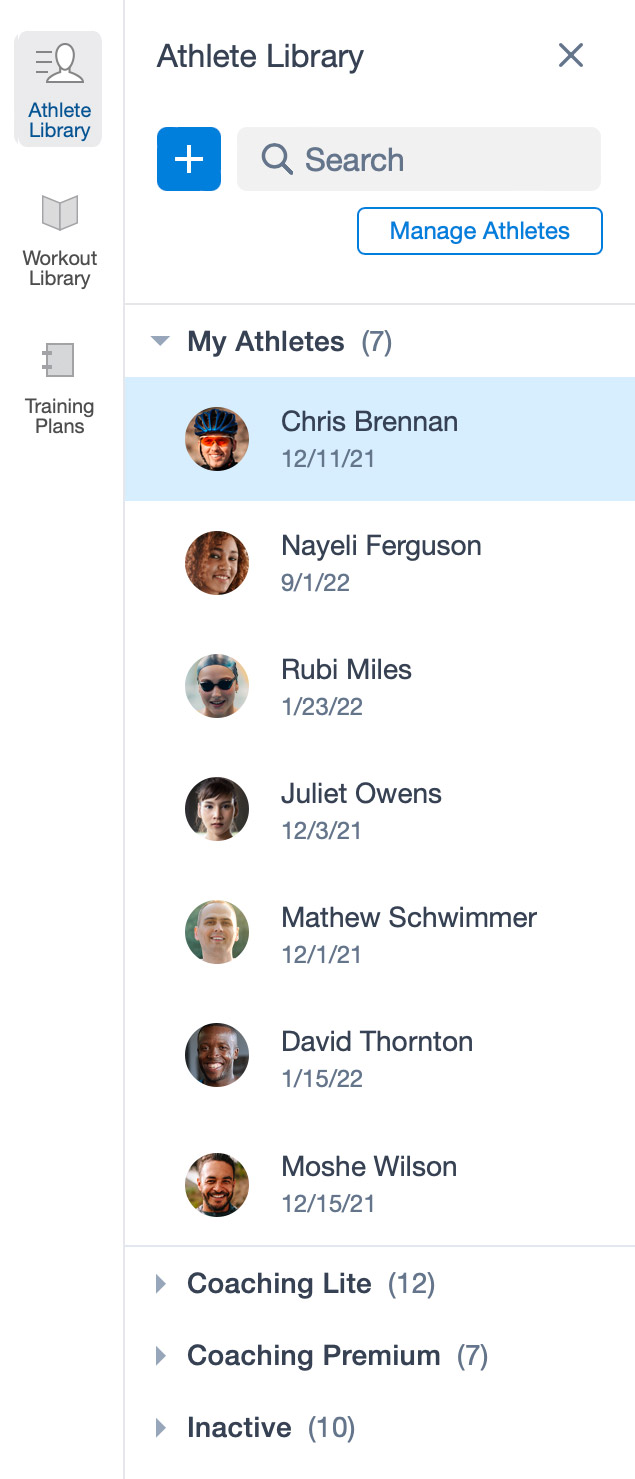
Task: Select Moshe Wilson's entry
Action: point(369,1181)
